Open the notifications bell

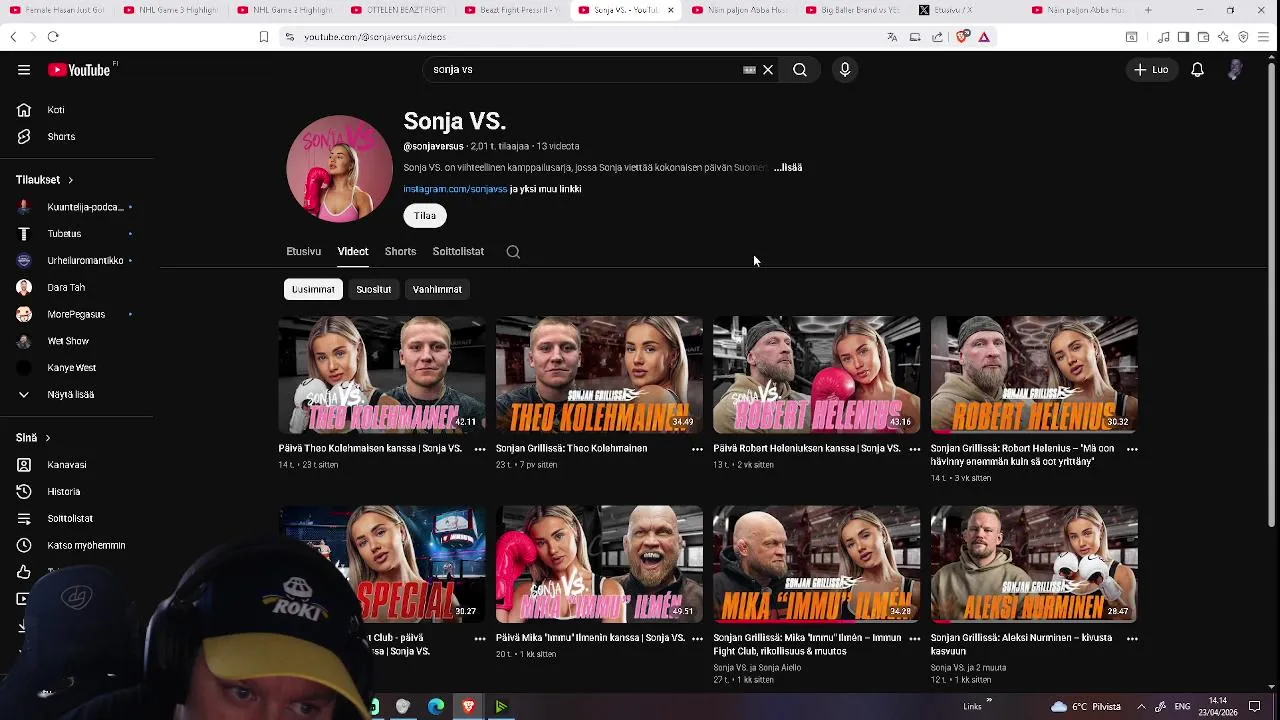click(1197, 70)
